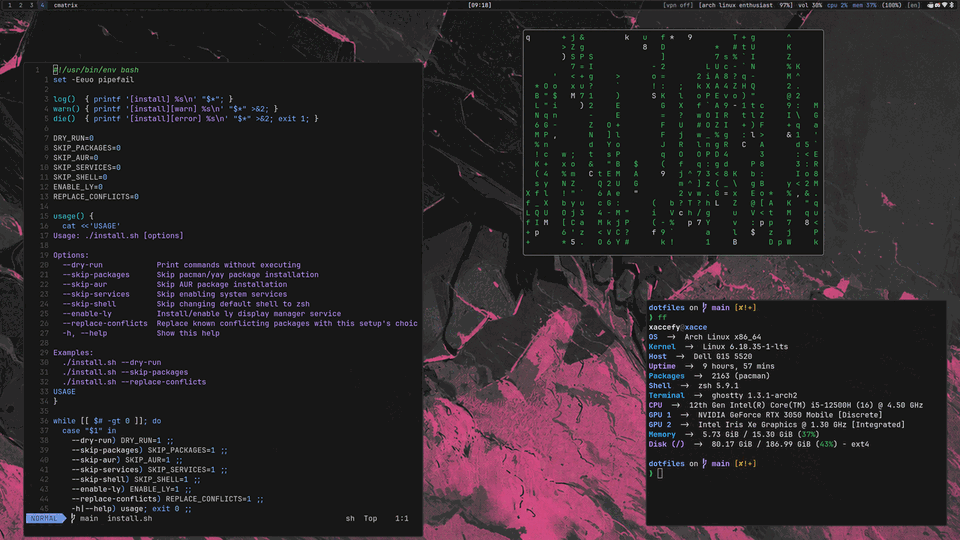Screen dimensions: 960x540
Task: Click the Usage: ./install.sh [options] line
Action: tap(118, 236)
